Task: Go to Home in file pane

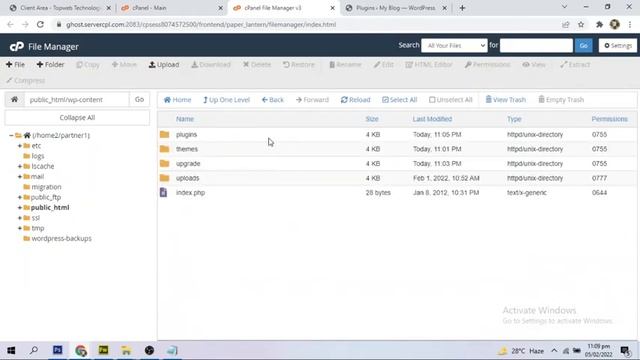Action: (x=177, y=100)
